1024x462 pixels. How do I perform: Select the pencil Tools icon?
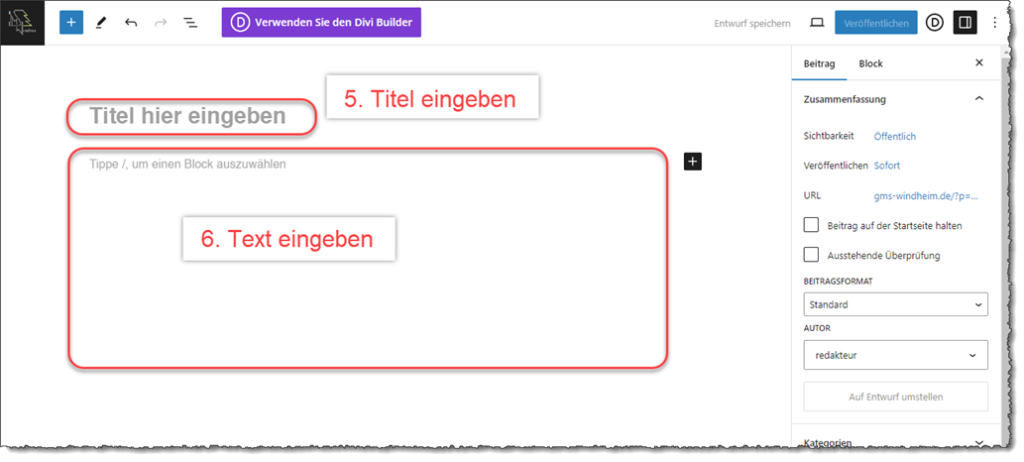tap(101, 23)
